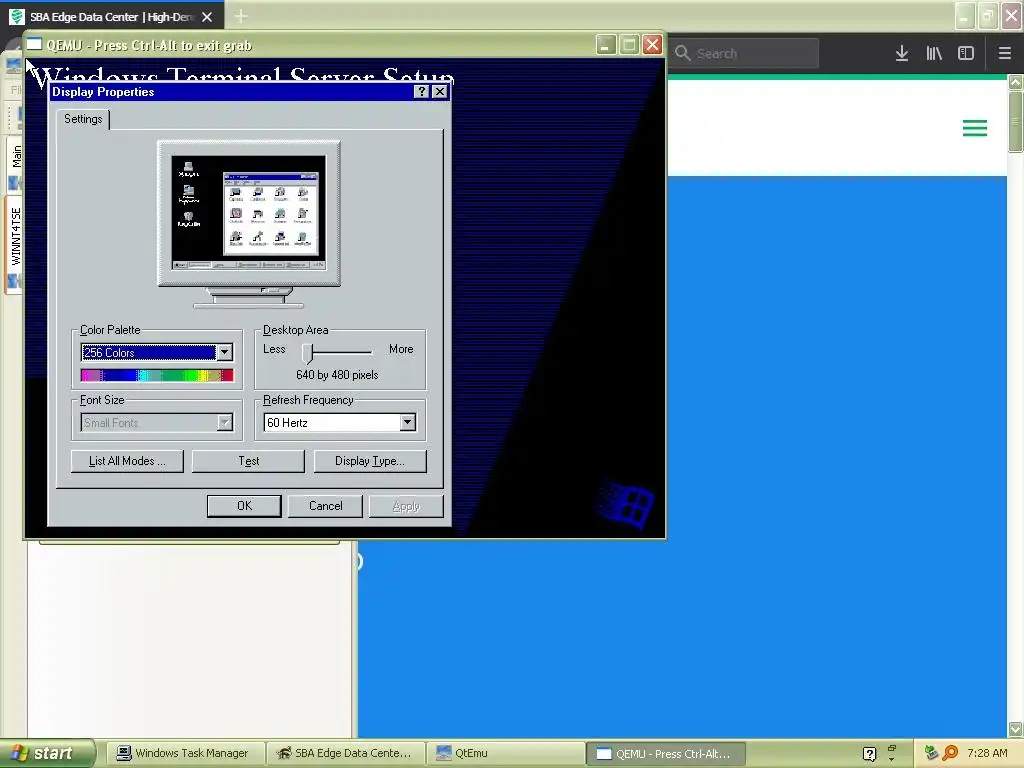Click the help question tray icon
1024x768 pixels.
click(869, 754)
